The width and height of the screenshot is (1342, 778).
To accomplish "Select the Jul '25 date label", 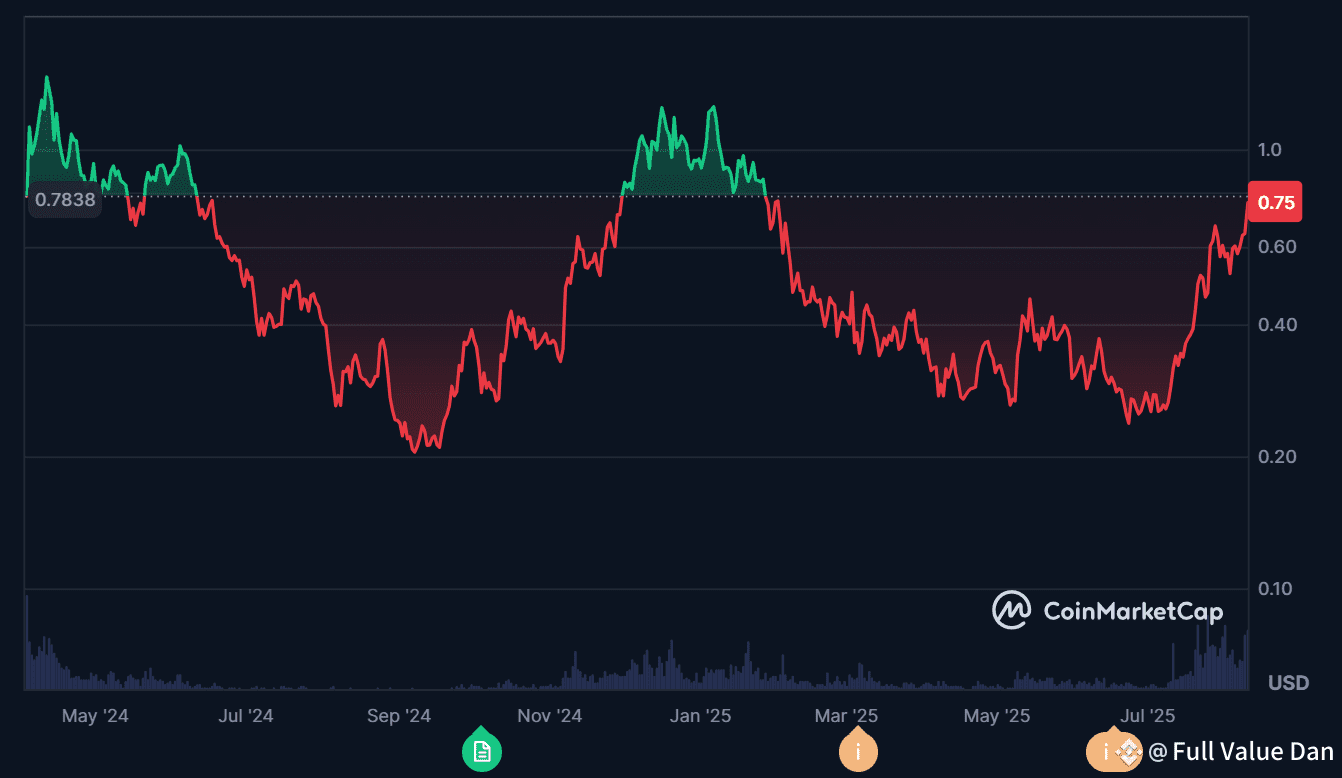I will pyautogui.click(x=1147, y=716).
